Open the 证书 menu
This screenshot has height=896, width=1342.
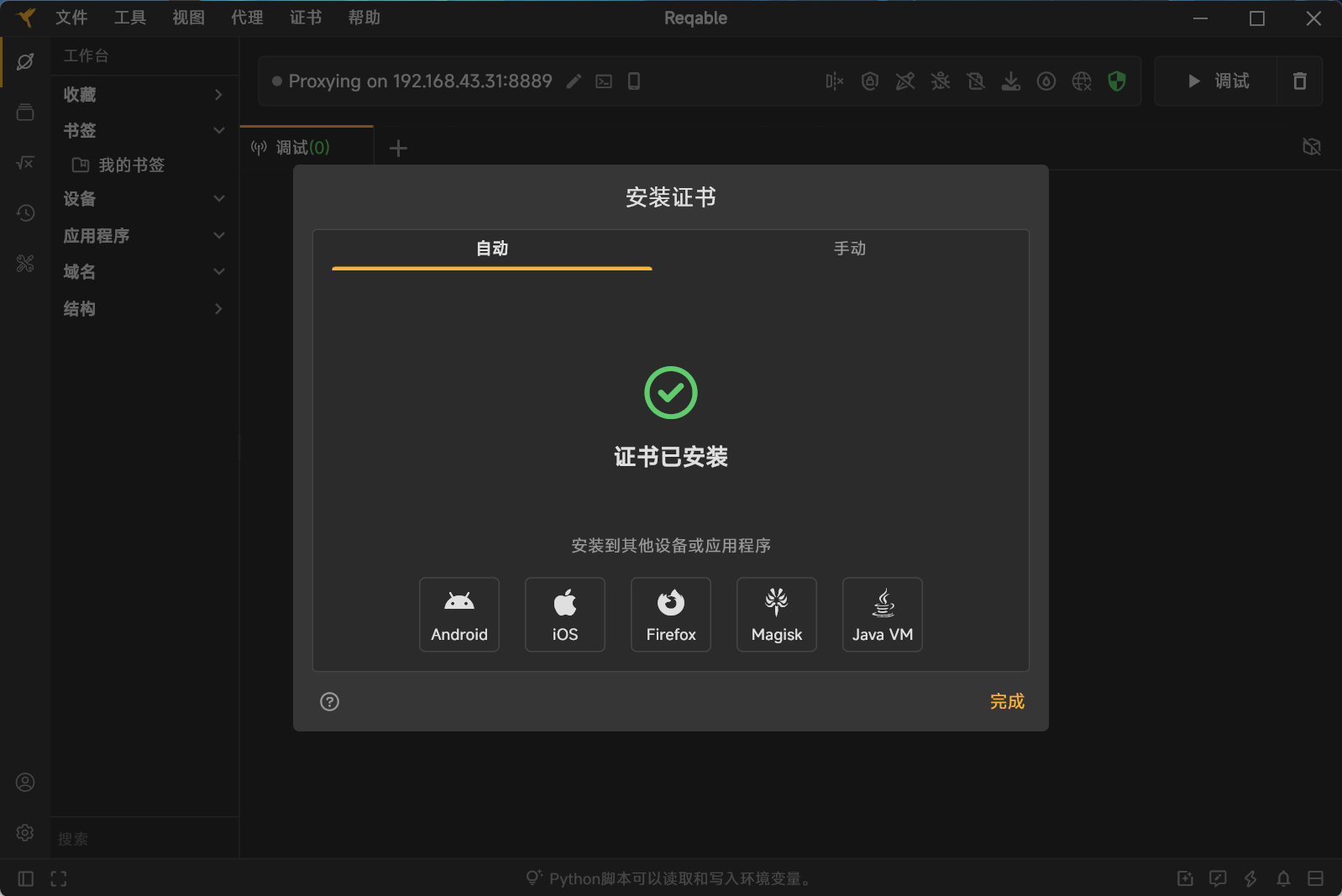point(306,18)
